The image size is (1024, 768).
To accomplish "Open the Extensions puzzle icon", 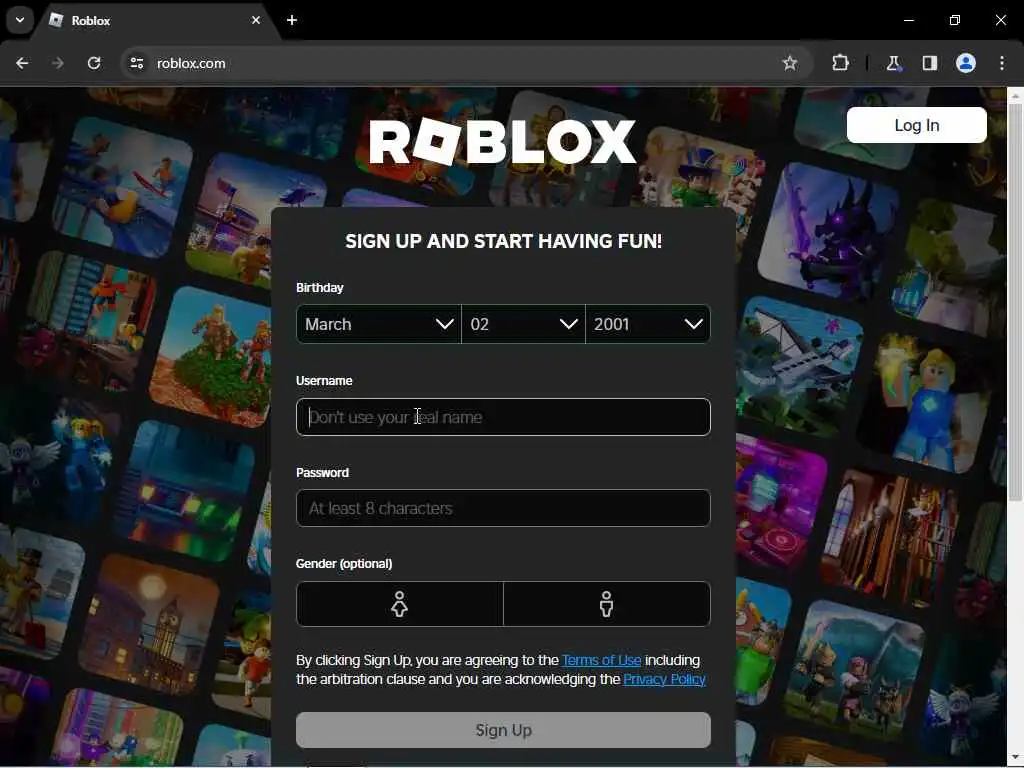I will (x=840, y=63).
